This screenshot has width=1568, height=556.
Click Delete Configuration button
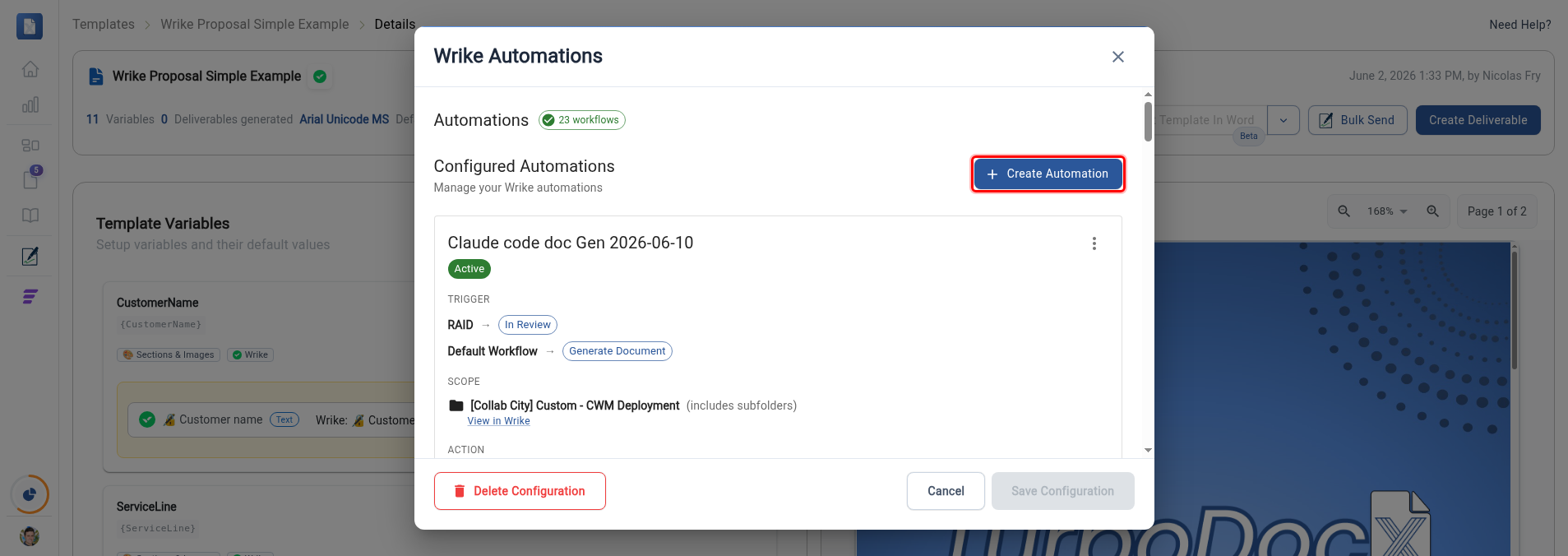pos(520,491)
